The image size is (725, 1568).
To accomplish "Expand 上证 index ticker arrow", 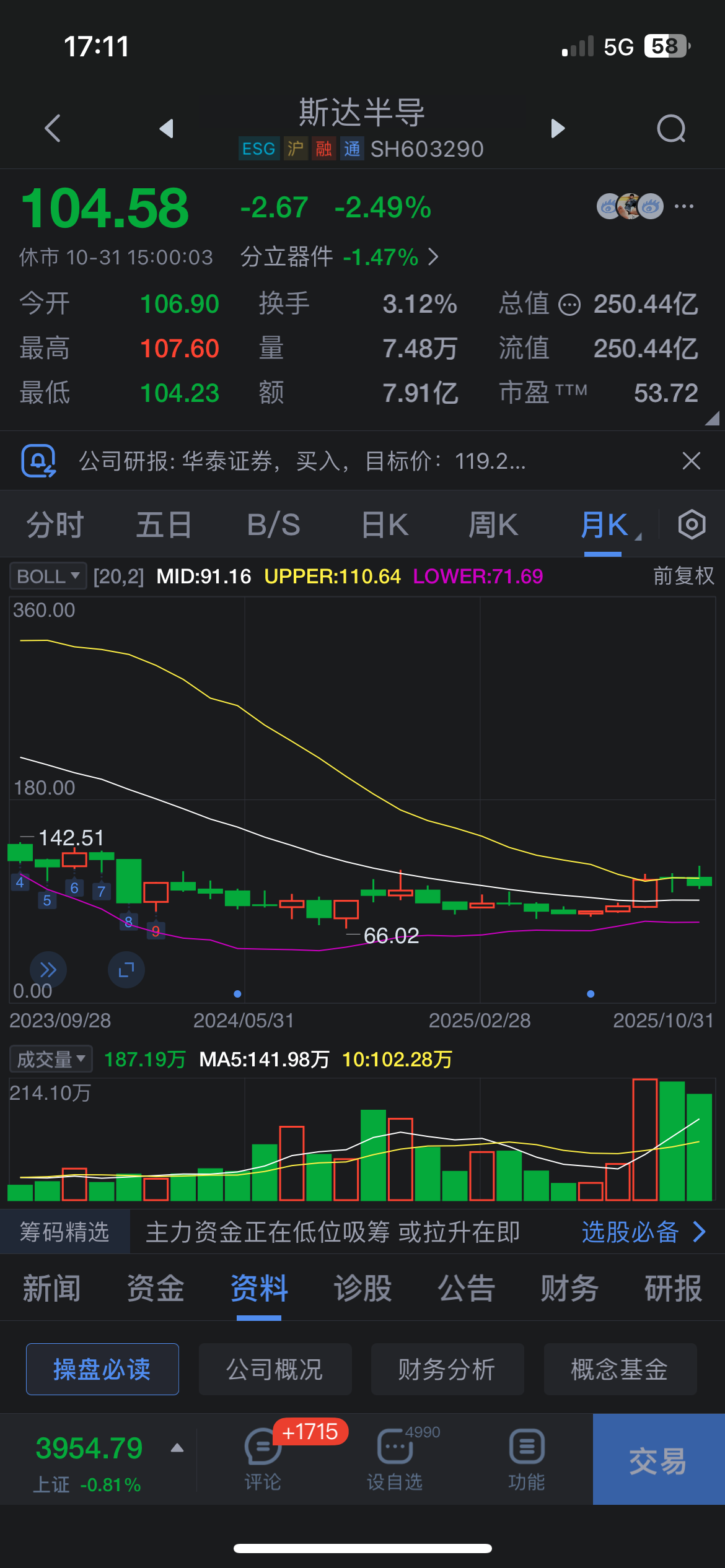I will click(x=177, y=1448).
